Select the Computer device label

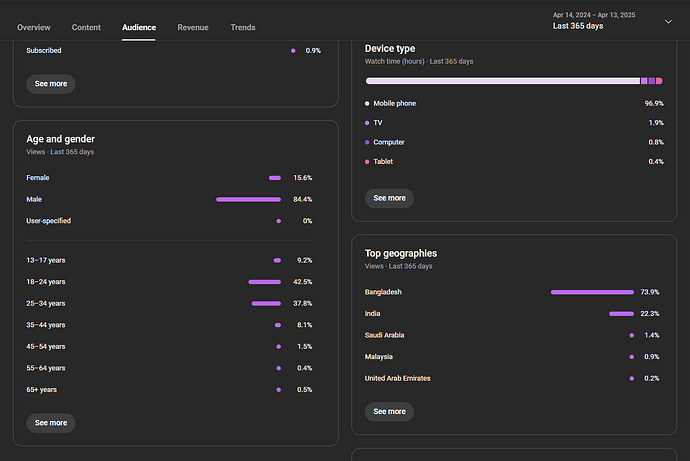point(389,142)
